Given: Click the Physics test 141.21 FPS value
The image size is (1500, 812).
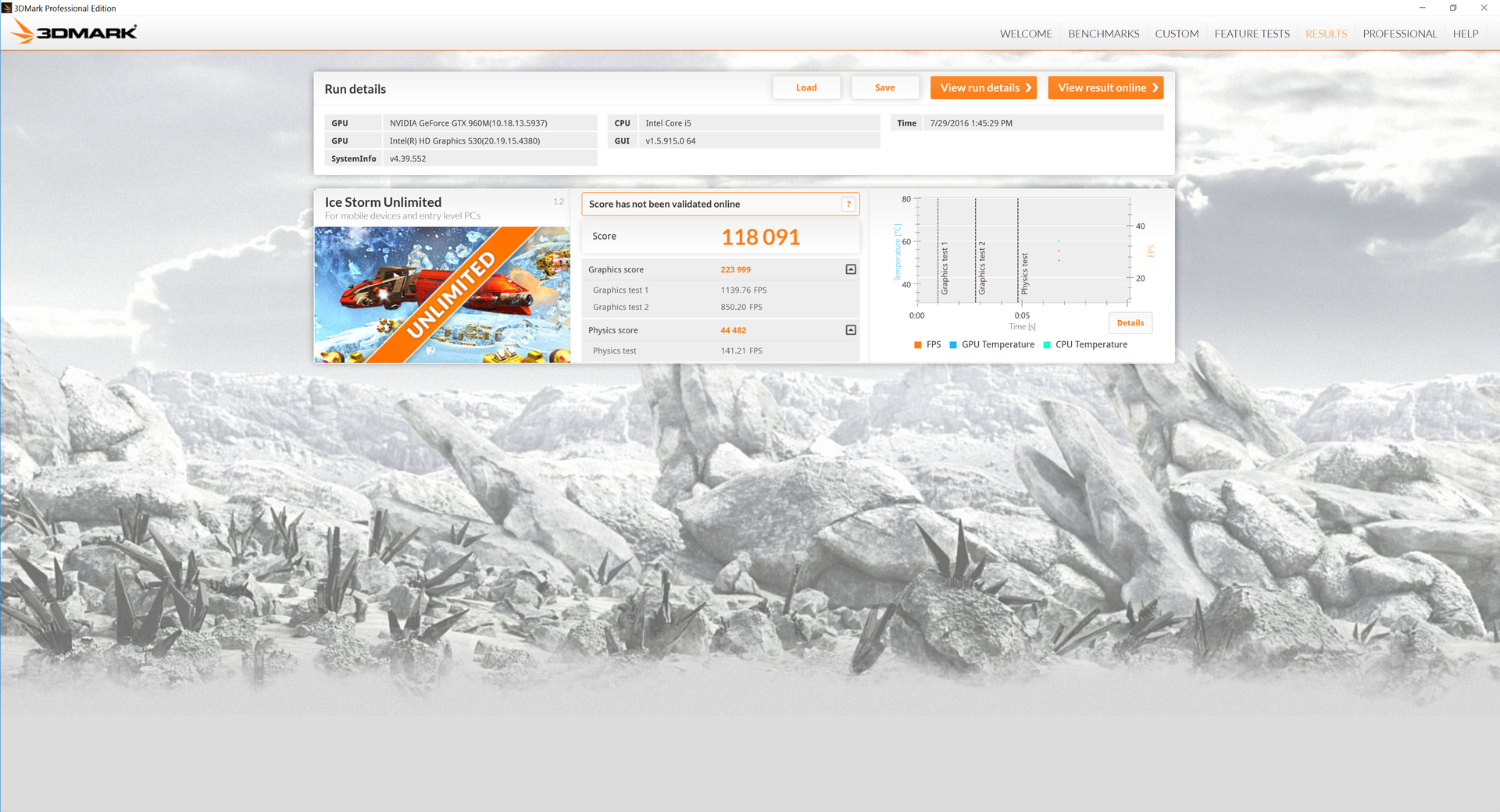Looking at the screenshot, I should click(x=741, y=351).
